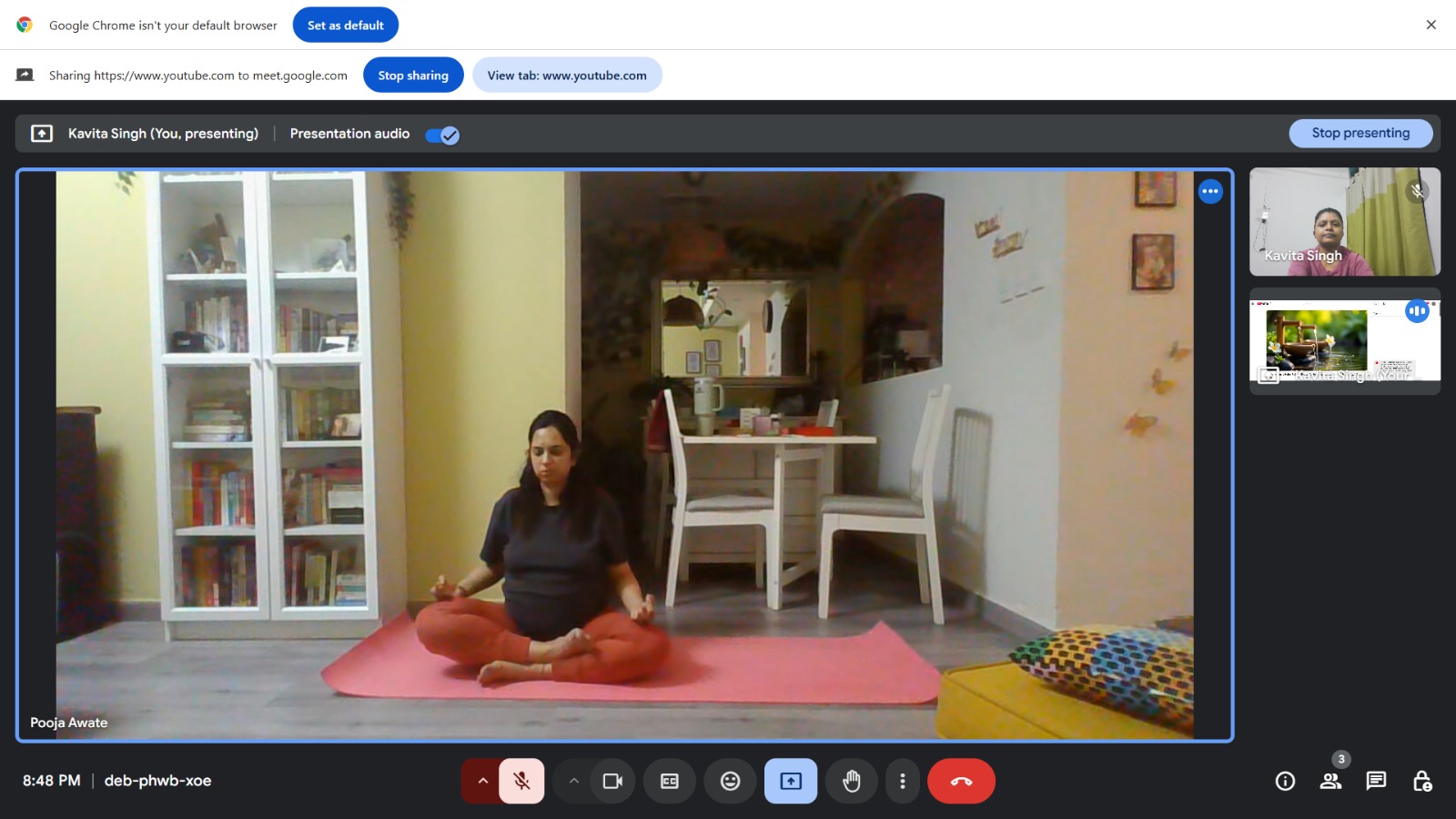This screenshot has height=819, width=1456.
Task: Turn the camera on or off
Action: pyautogui.click(x=612, y=781)
